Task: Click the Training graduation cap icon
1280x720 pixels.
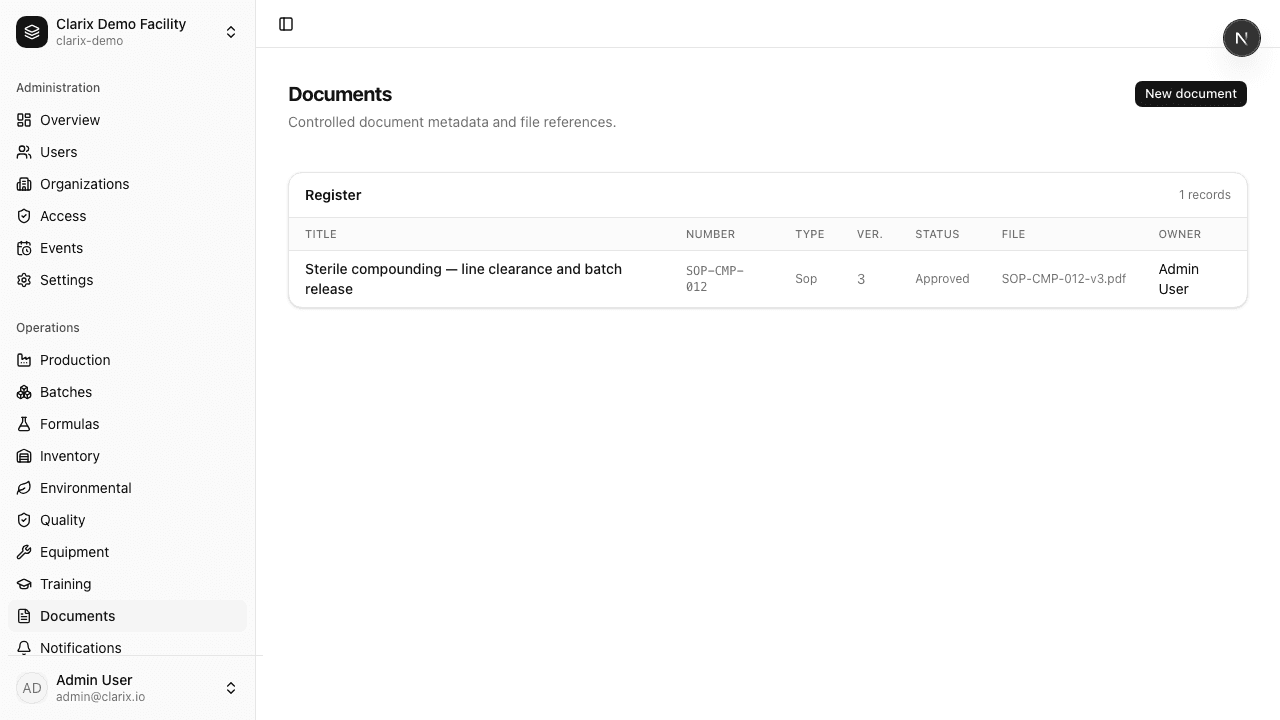Action: (24, 584)
